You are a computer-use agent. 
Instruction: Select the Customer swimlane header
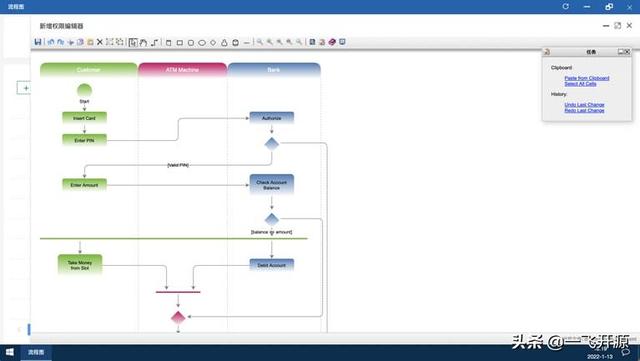(x=89, y=69)
